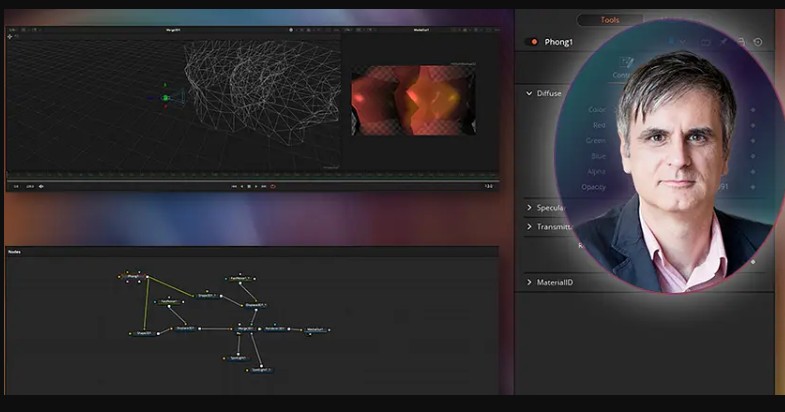Toggle keyframe diamond for Color row

coord(752,110)
